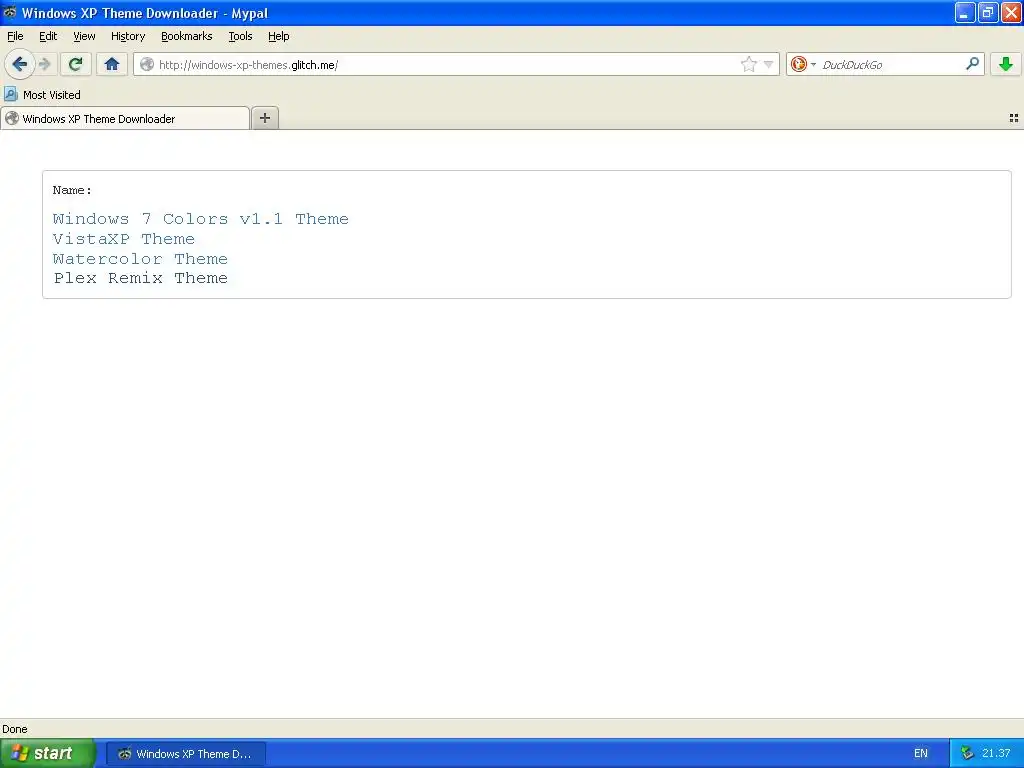Select the Windows XP Theme Downloader tab
The height and width of the screenshot is (768, 1024).
(125, 118)
